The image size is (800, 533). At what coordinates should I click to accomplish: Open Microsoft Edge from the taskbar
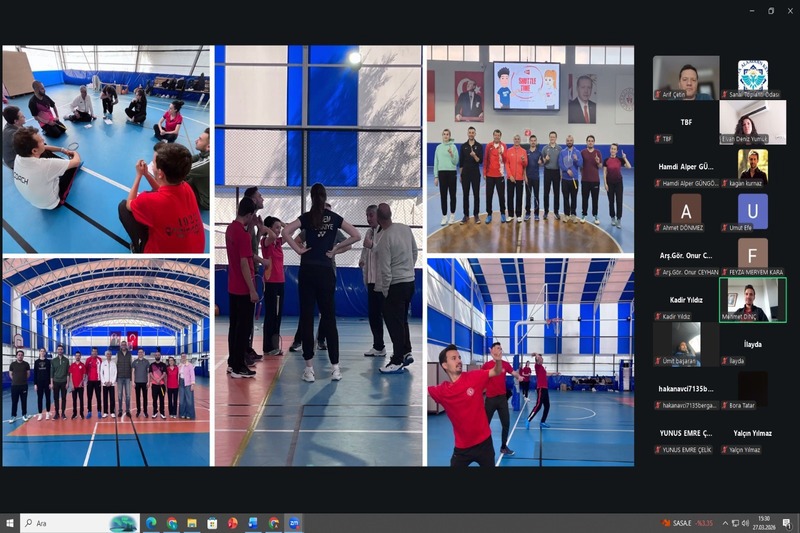click(151, 523)
